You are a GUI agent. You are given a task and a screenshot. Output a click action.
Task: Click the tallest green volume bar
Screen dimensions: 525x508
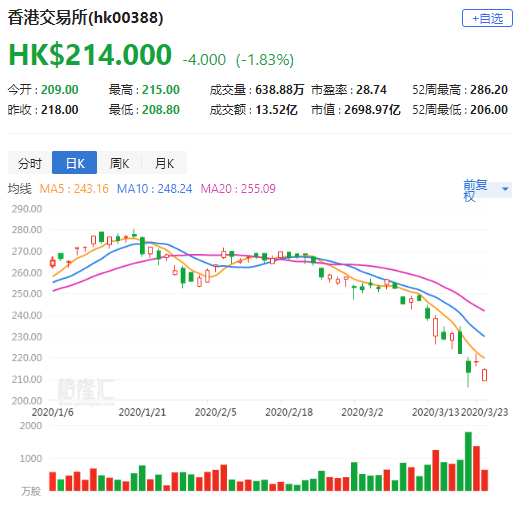point(468,461)
